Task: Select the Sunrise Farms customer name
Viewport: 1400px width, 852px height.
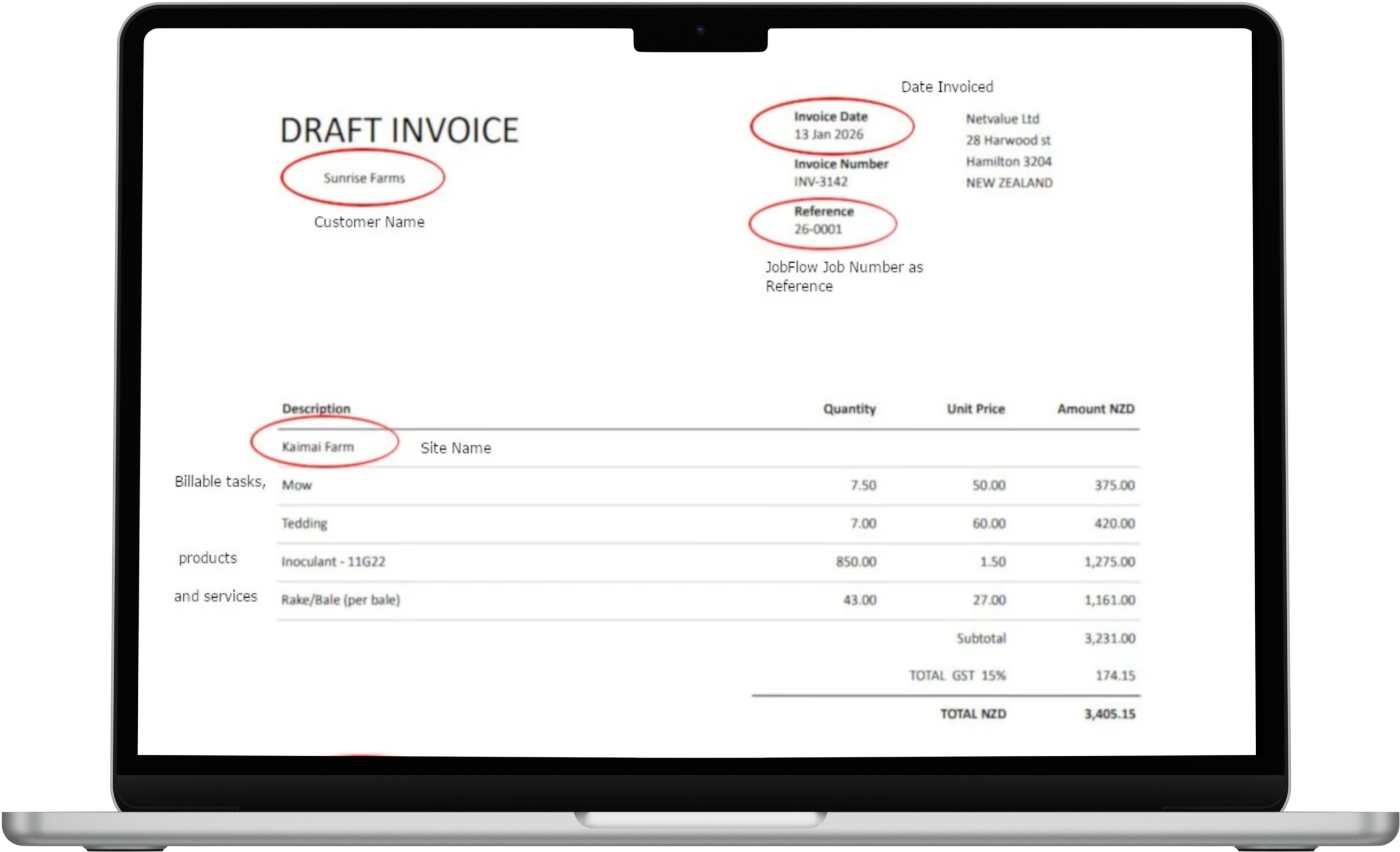Action: (x=364, y=178)
